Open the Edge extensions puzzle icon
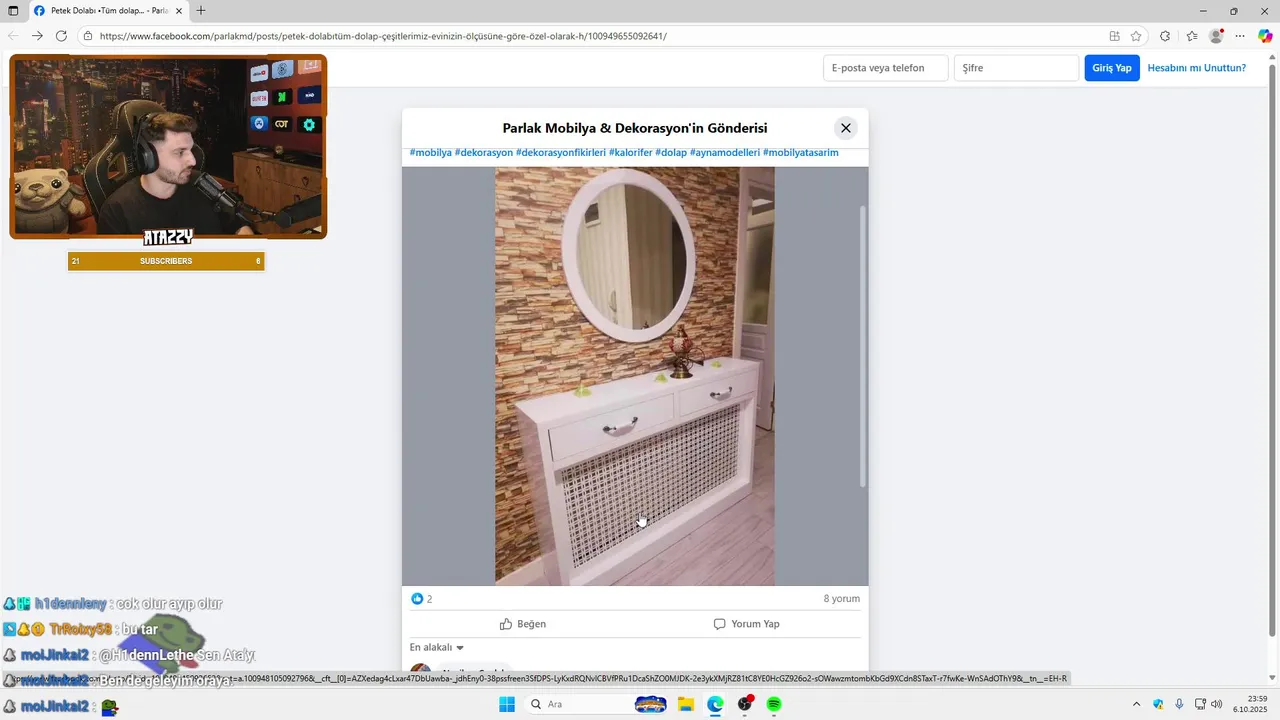Image resolution: width=1280 pixels, height=720 pixels. click(1165, 36)
